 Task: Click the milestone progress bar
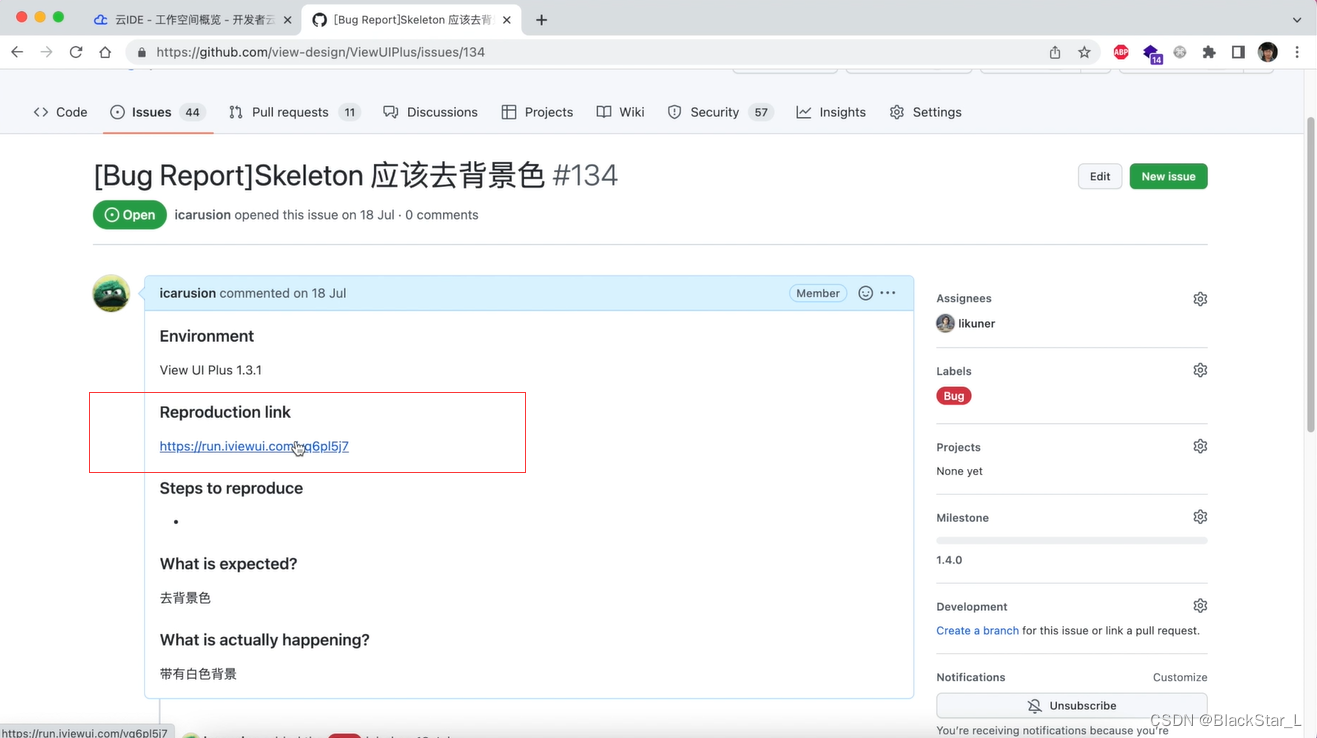coord(1072,540)
